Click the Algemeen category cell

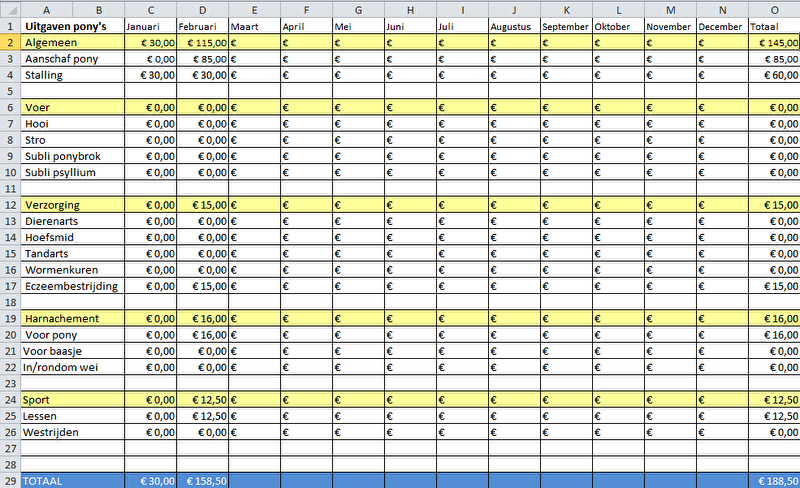pos(72,42)
